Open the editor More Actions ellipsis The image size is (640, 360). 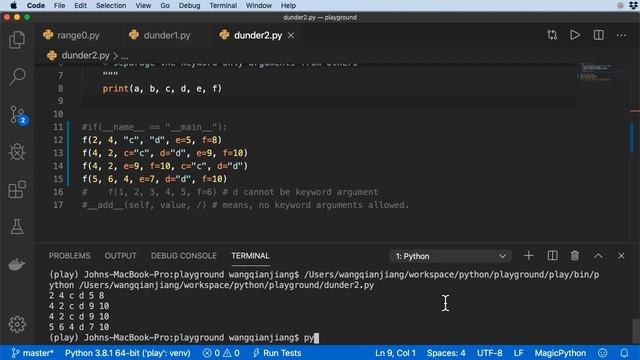(621, 36)
